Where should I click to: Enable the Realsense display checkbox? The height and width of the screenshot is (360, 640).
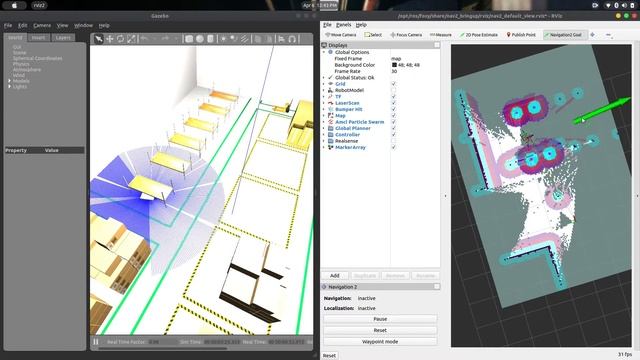coord(393,141)
